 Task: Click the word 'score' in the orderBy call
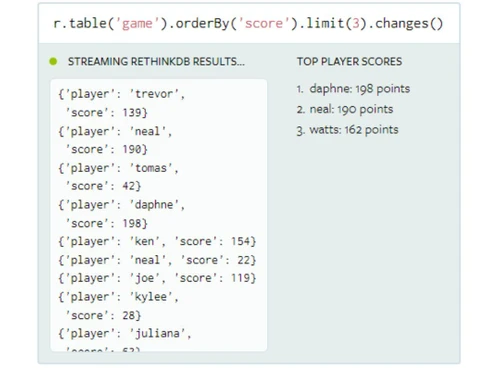[x=264, y=23]
